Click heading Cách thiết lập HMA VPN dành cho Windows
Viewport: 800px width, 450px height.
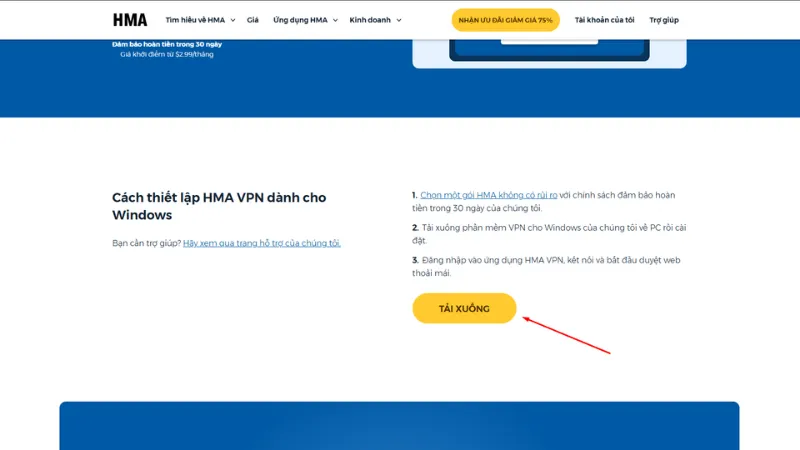click(x=219, y=206)
